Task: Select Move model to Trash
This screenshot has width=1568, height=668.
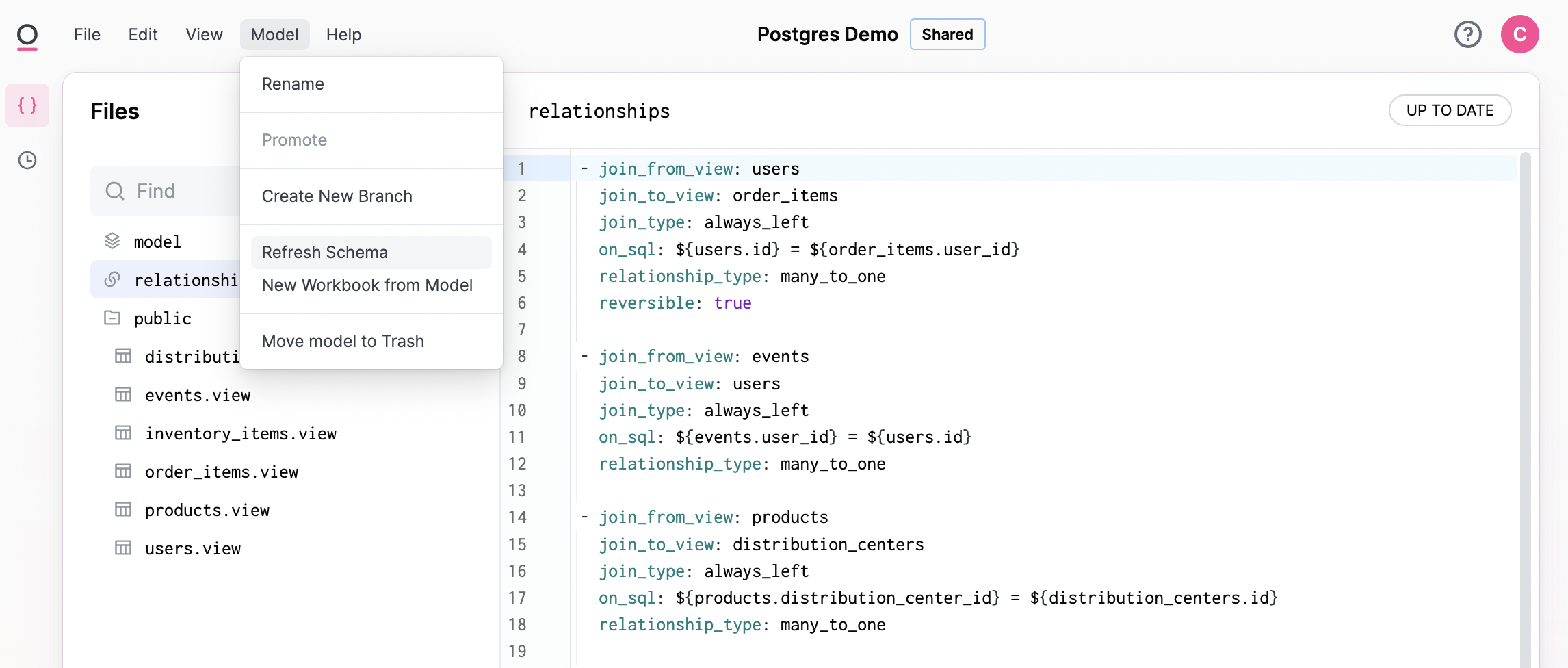Action: (343, 342)
